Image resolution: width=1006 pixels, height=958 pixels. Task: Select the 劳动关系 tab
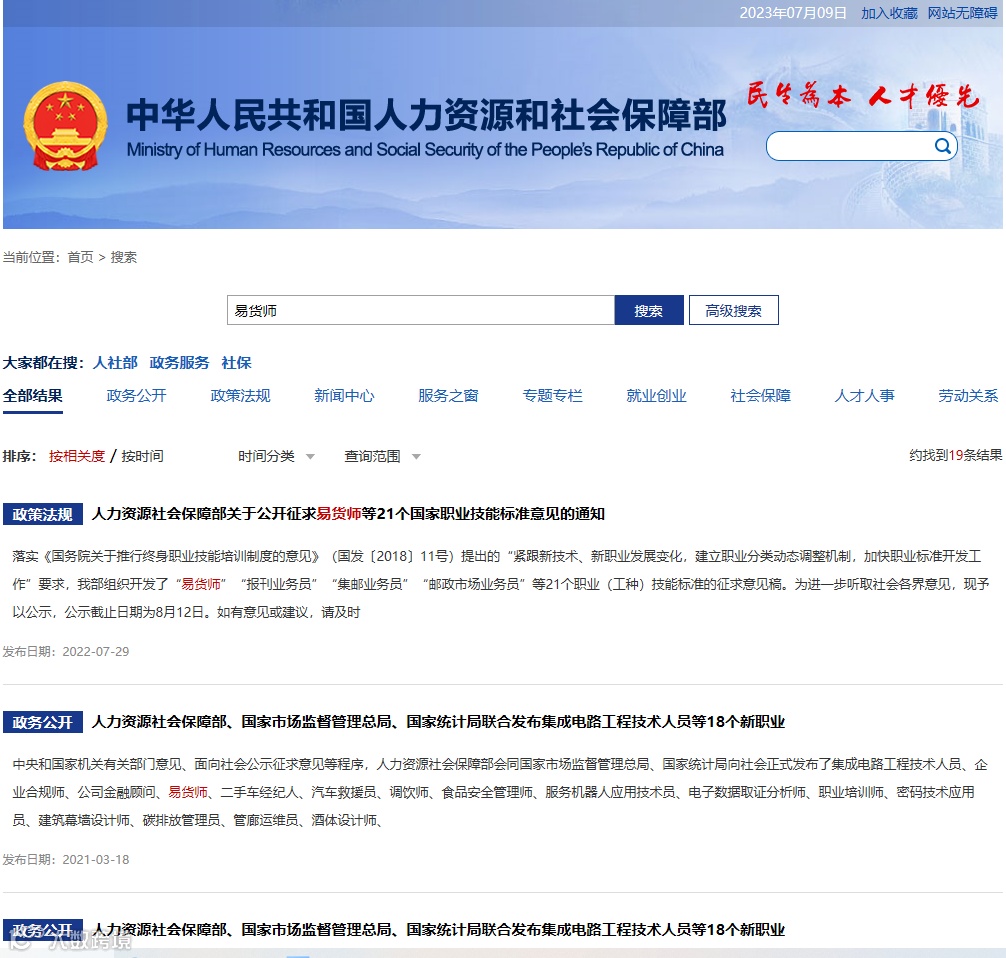coord(968,396)
